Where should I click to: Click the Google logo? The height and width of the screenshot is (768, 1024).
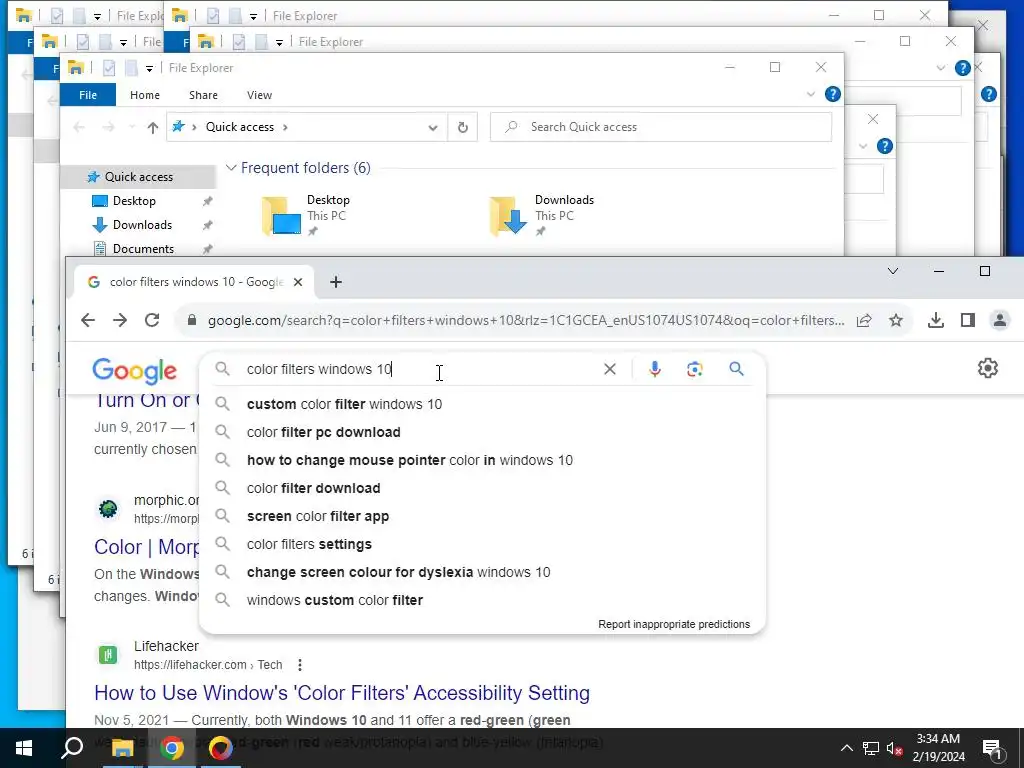click(x=135, y=370)
